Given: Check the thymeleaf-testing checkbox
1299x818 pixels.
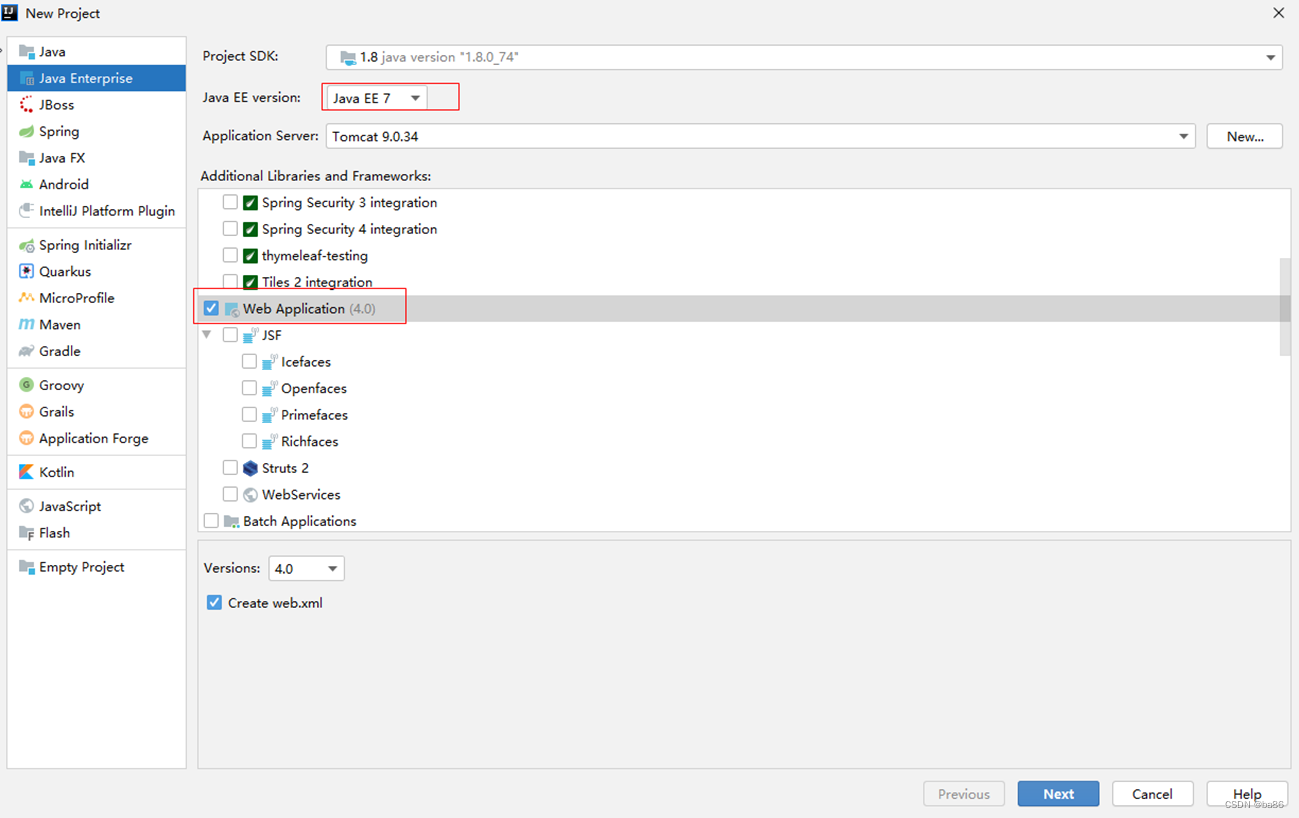Looking at the screenshot, I should 230,256.
